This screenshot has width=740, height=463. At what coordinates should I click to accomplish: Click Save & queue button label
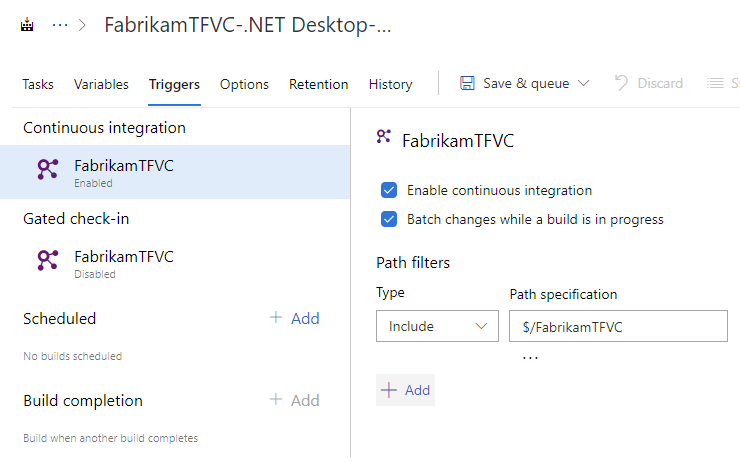point(526,83)
